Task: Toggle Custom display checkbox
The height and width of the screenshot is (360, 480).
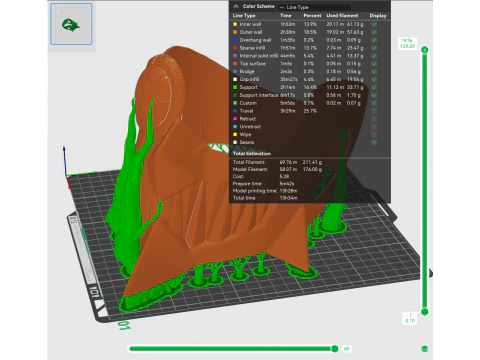Action: 374,103
